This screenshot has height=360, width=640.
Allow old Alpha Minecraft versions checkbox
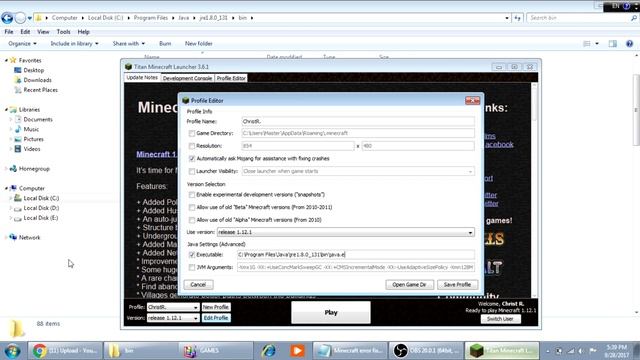192,220
